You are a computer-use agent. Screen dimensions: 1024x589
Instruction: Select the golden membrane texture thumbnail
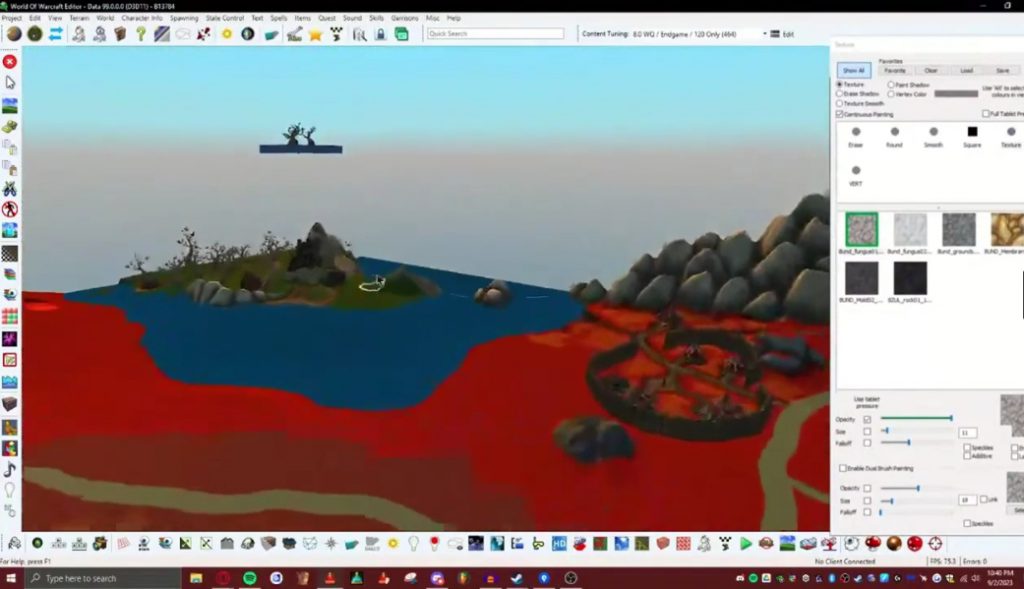pyautogui.click(x=1007, y=229)
